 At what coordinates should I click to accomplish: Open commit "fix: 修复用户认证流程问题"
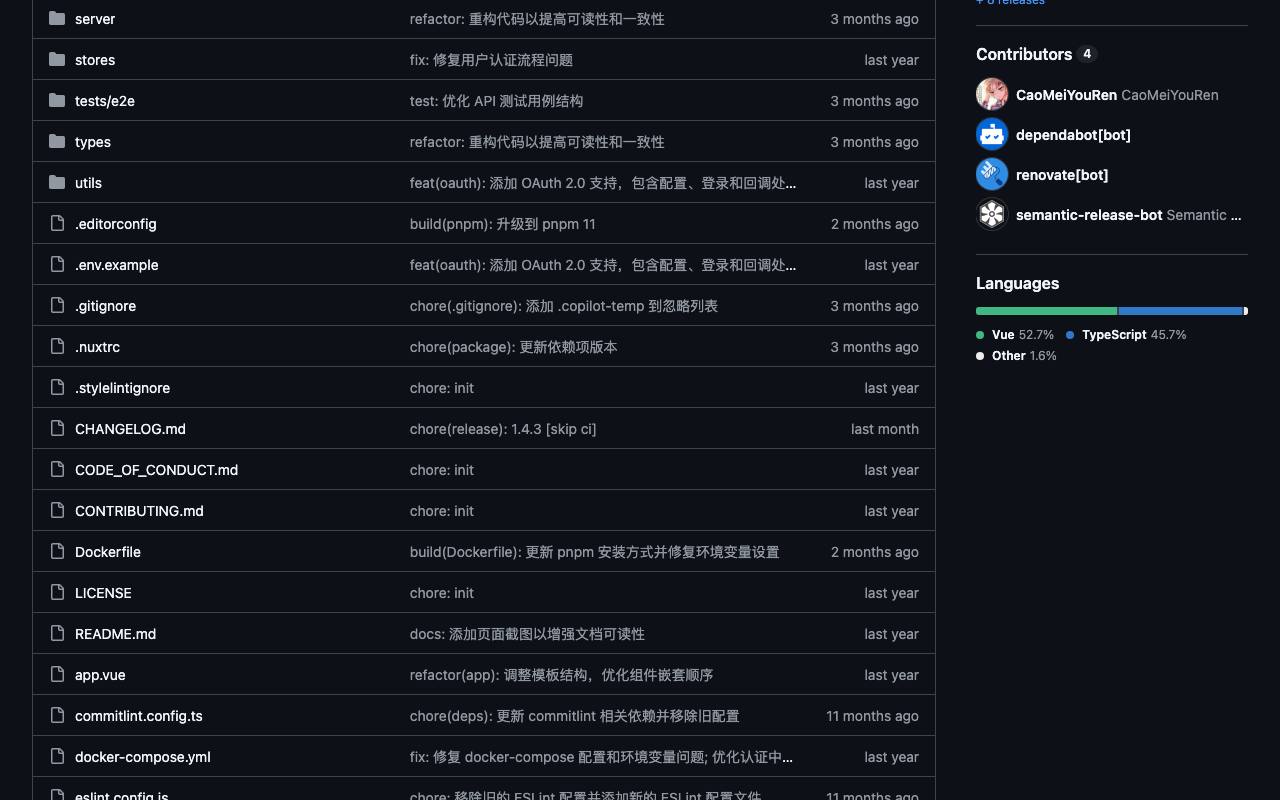(x=491, y=60)
